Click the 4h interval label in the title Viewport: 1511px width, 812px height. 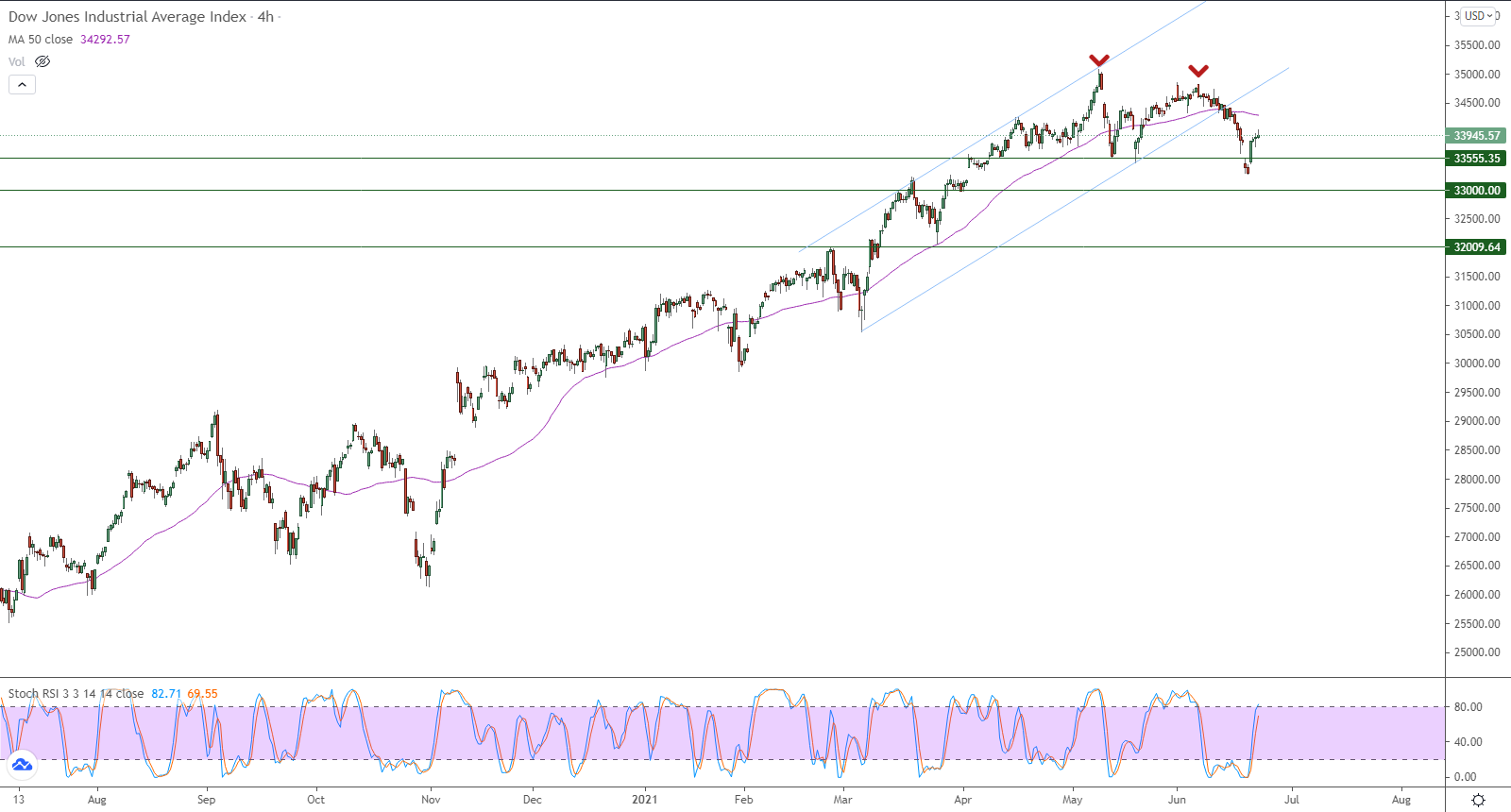(265, 17)
